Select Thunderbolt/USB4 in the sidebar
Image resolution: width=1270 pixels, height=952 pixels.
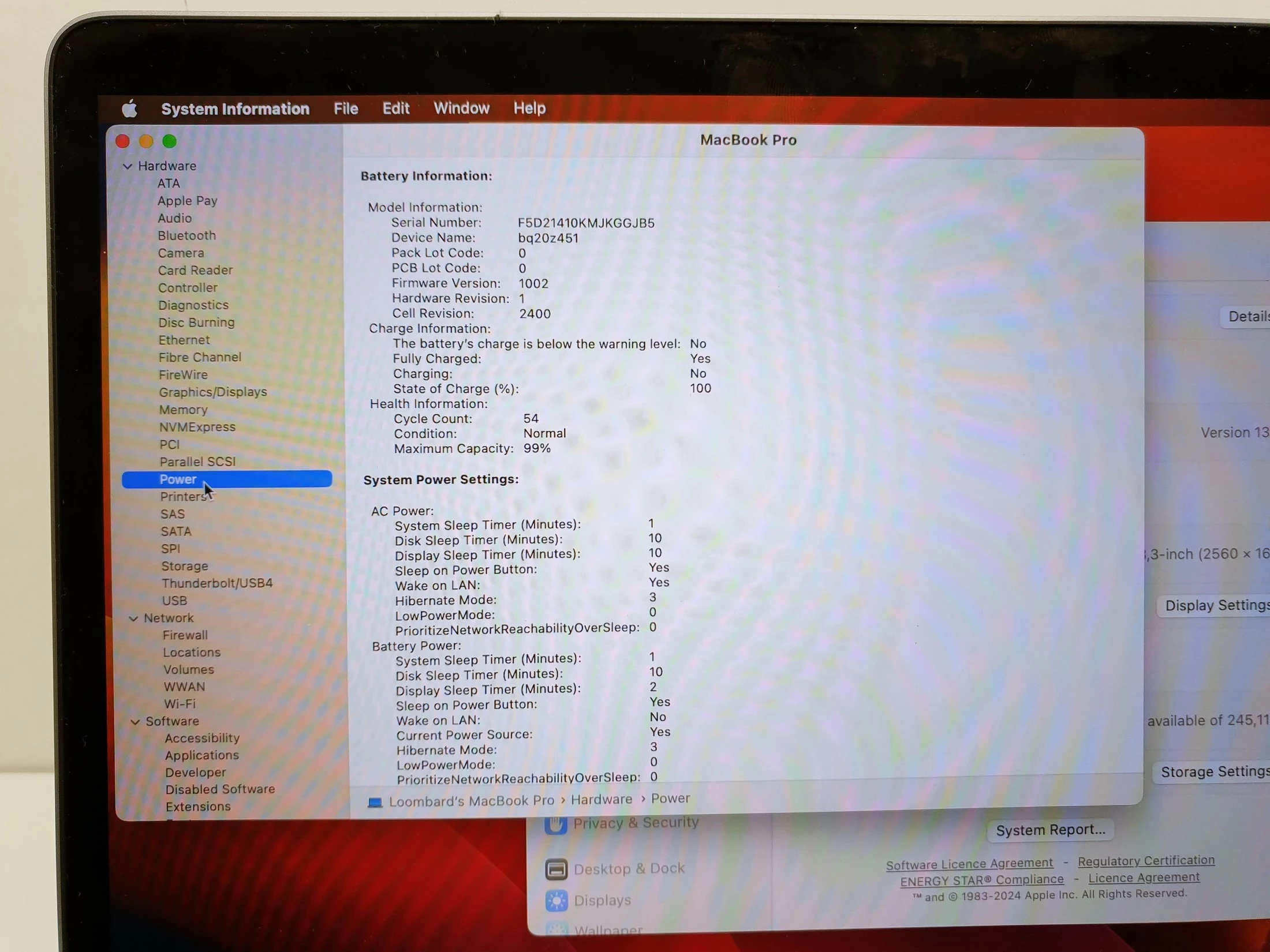point(217,583)
